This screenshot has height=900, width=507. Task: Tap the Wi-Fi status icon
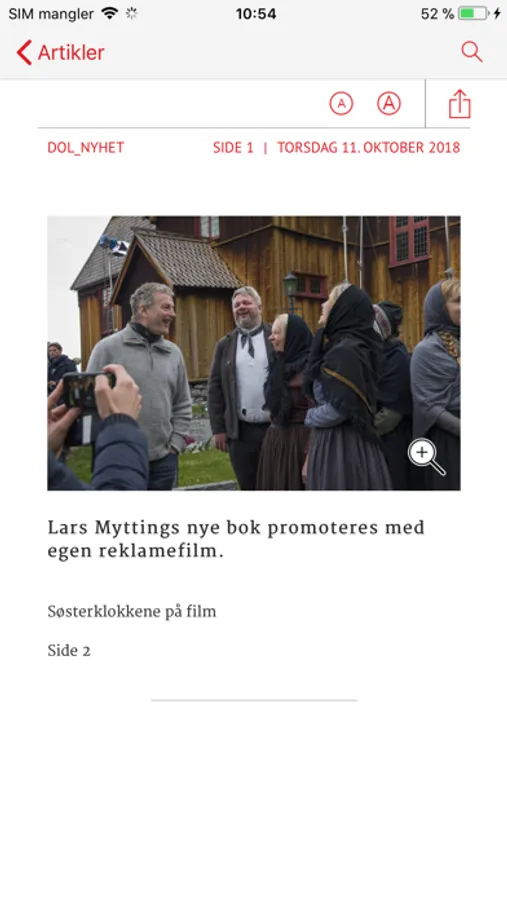(x=110, y=13)
